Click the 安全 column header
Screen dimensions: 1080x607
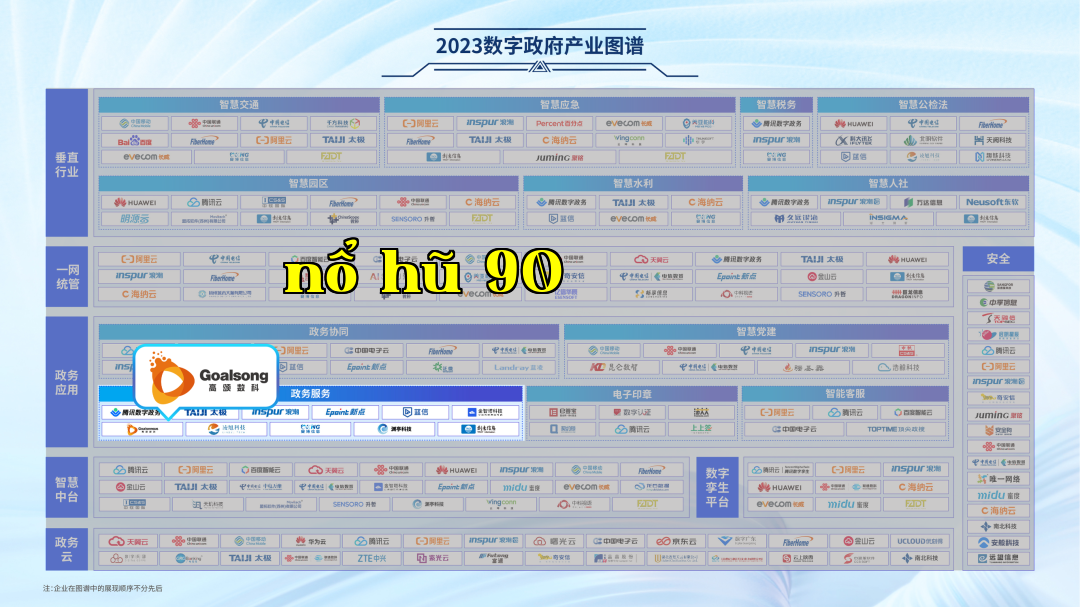click(998, 259)
